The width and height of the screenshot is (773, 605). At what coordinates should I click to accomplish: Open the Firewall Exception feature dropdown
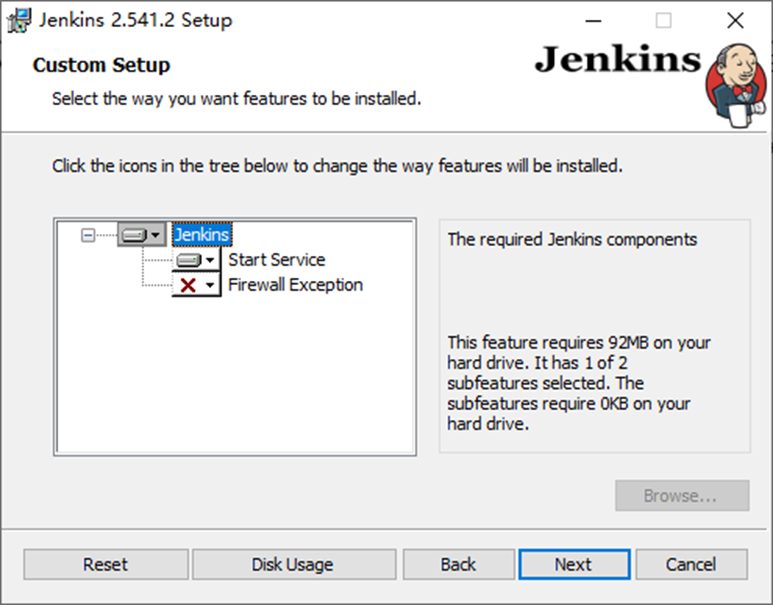point(196,285)
